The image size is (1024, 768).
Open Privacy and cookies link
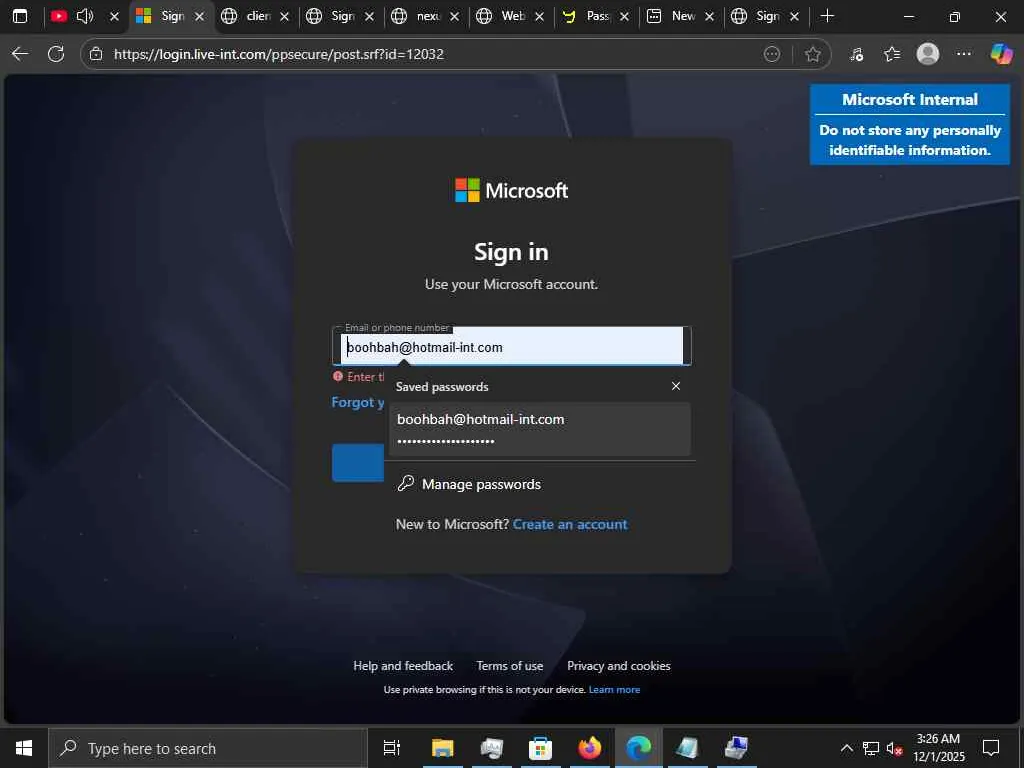[618, 666]
